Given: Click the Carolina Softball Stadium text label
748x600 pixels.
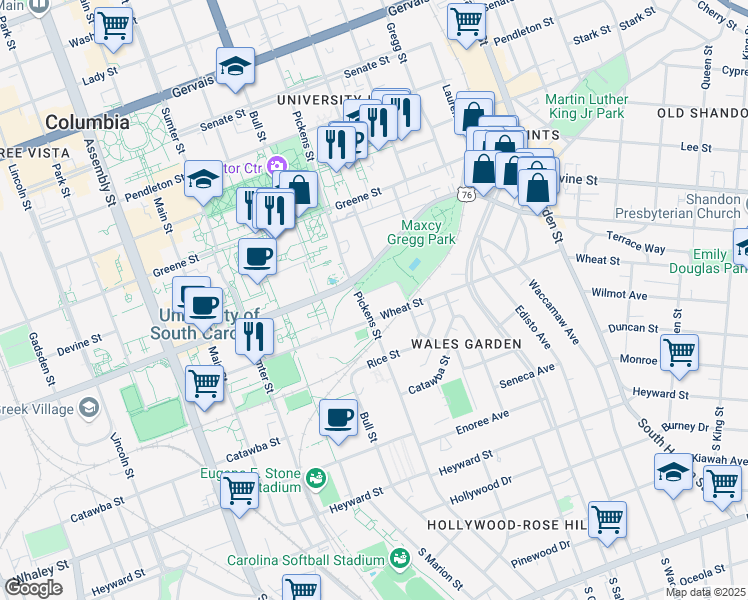Looking at the screenshot, I should coord(305,560).
